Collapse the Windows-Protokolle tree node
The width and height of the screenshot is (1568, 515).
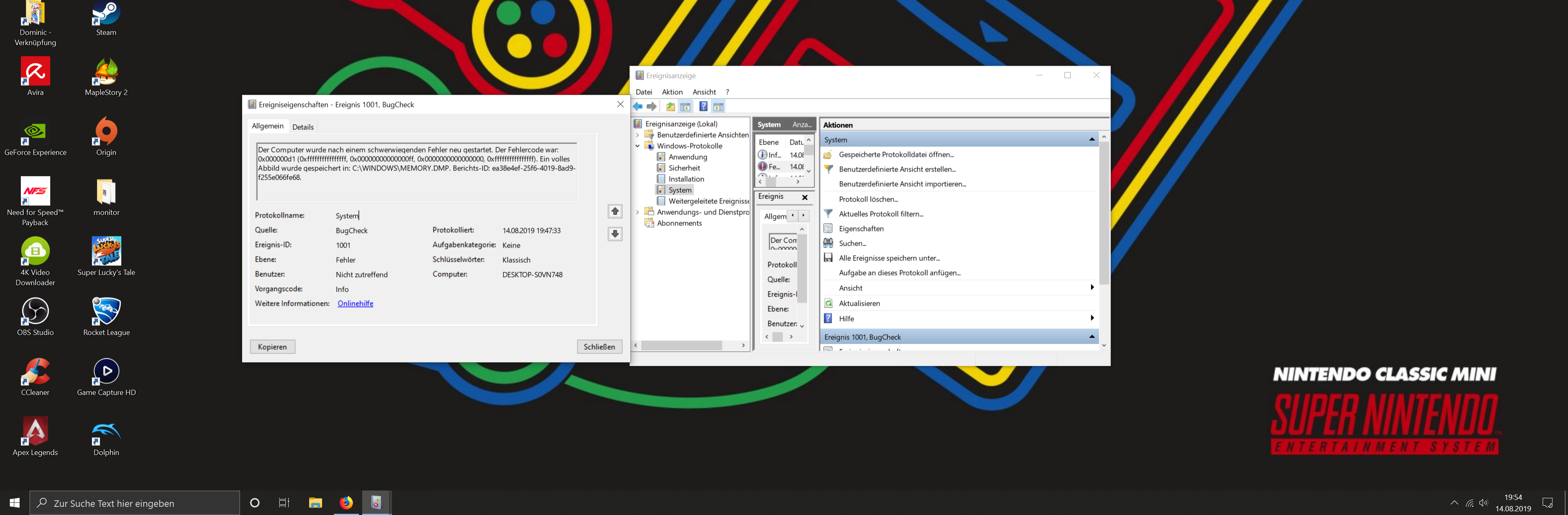(637, 146)
